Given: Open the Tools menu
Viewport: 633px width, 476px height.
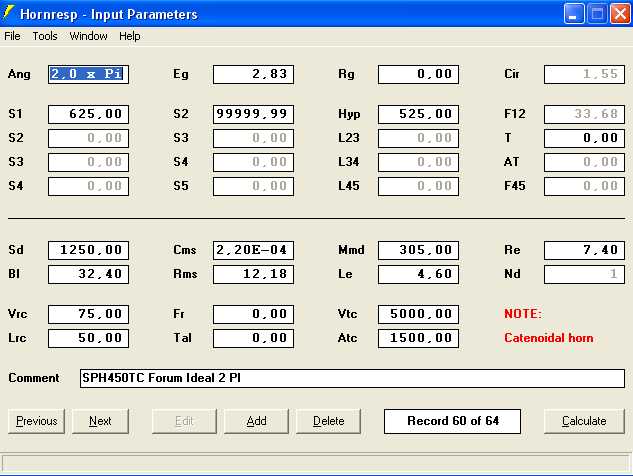Looking at the screenshot, I should pos(45,36).
